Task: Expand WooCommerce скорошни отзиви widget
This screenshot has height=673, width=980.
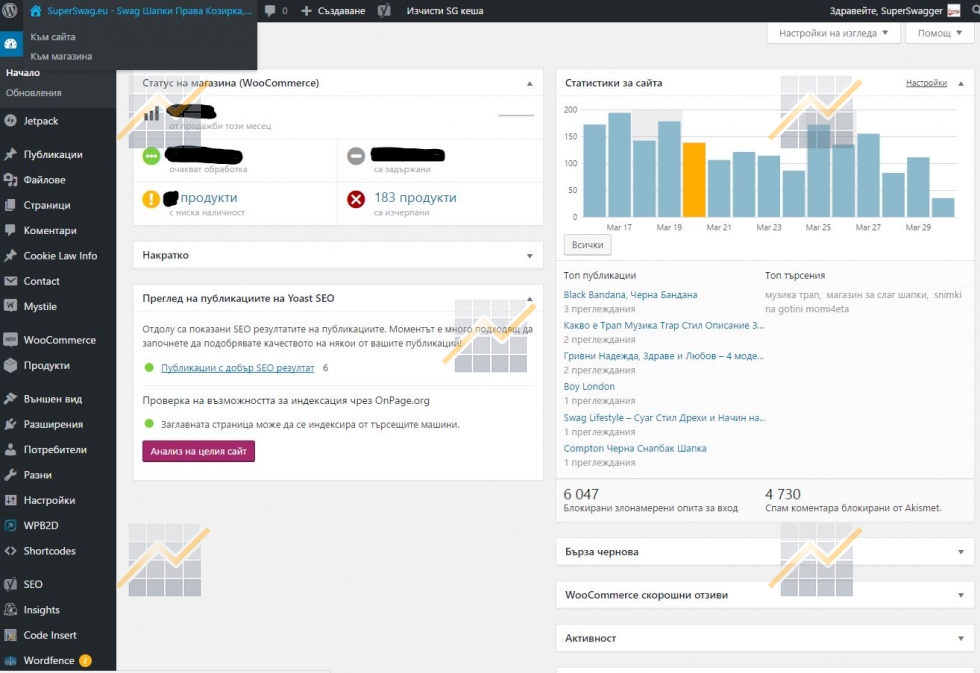Action: (961, 595)
